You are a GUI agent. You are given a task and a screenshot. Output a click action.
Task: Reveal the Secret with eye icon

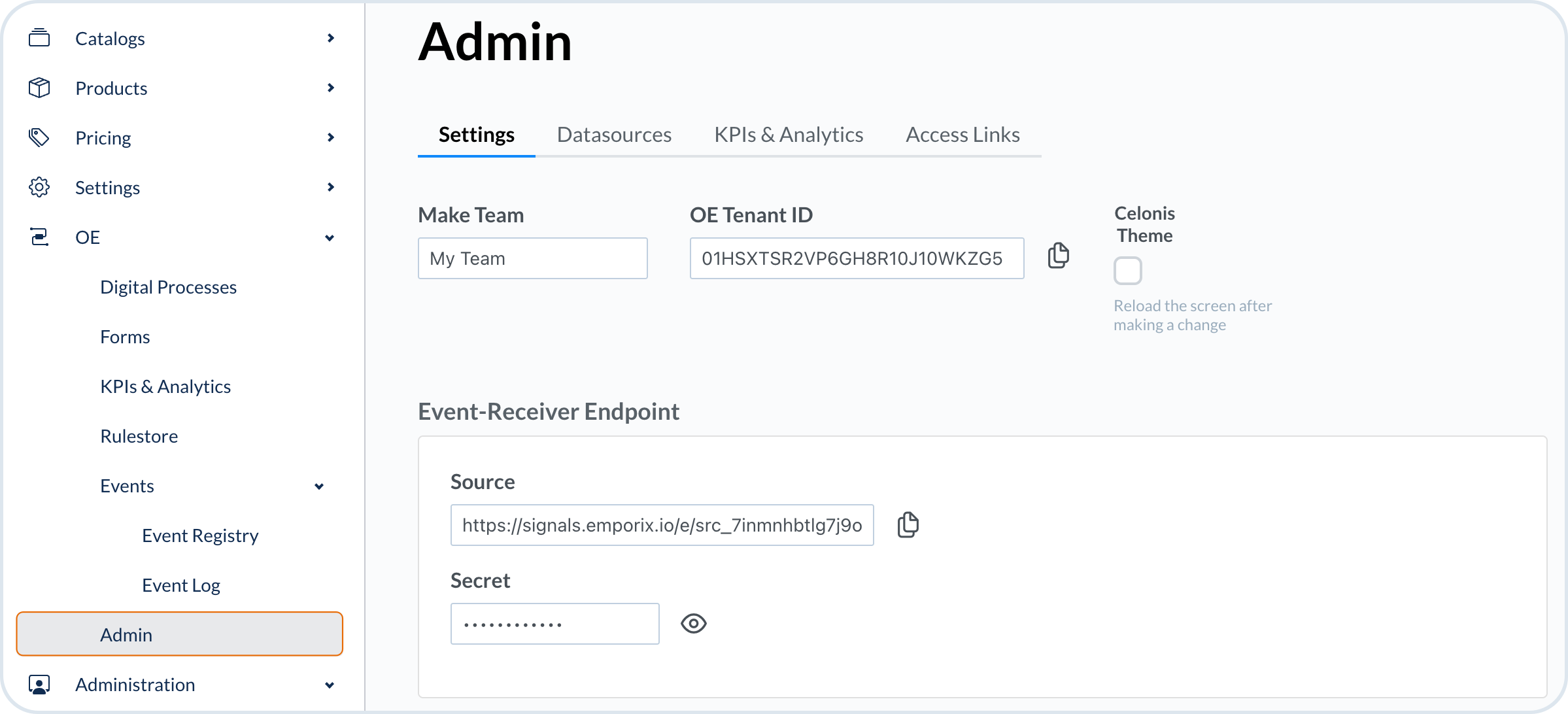click(x=693, y=623)
